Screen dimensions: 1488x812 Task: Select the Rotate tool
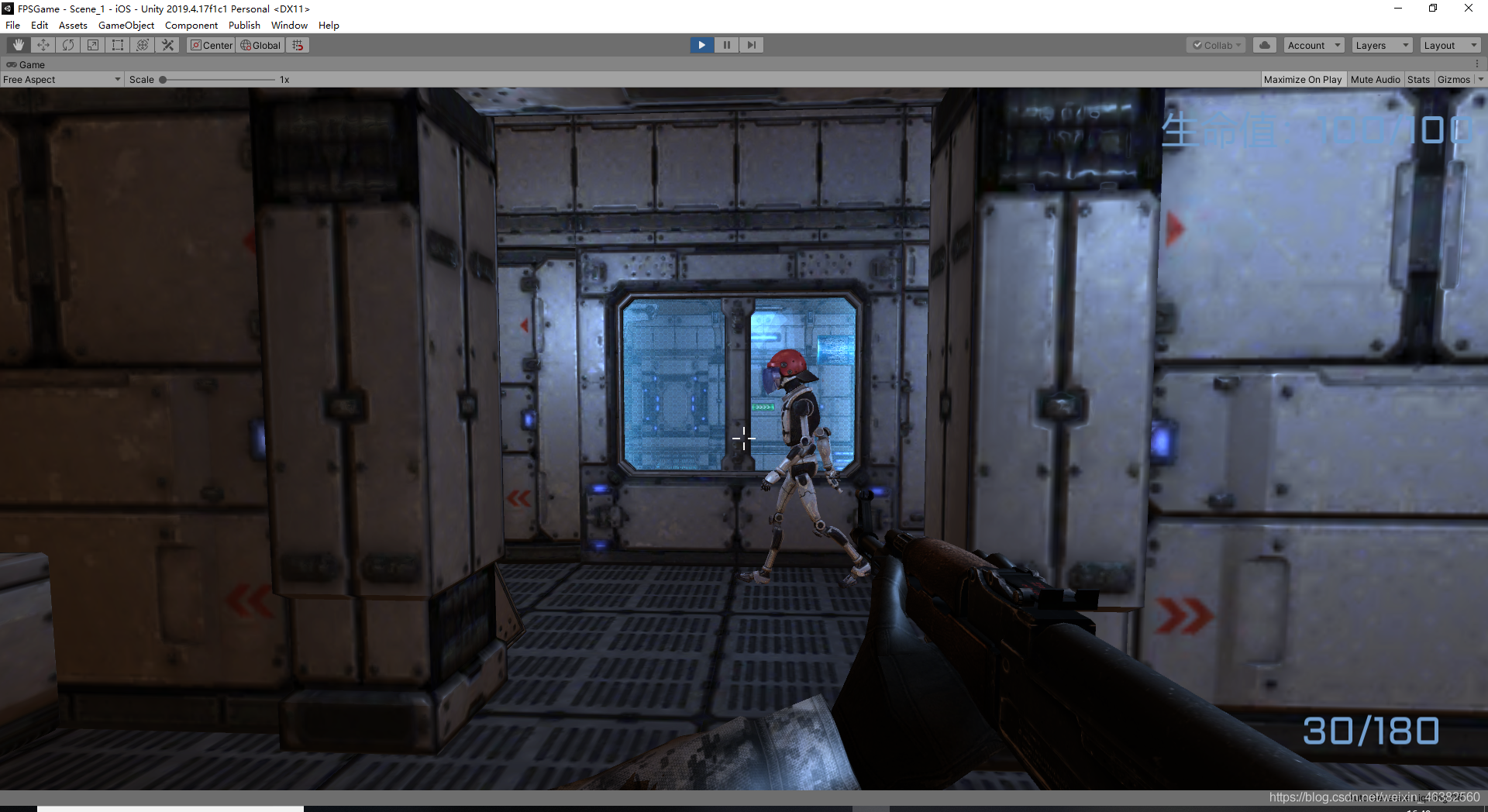[x=68, y=45]
